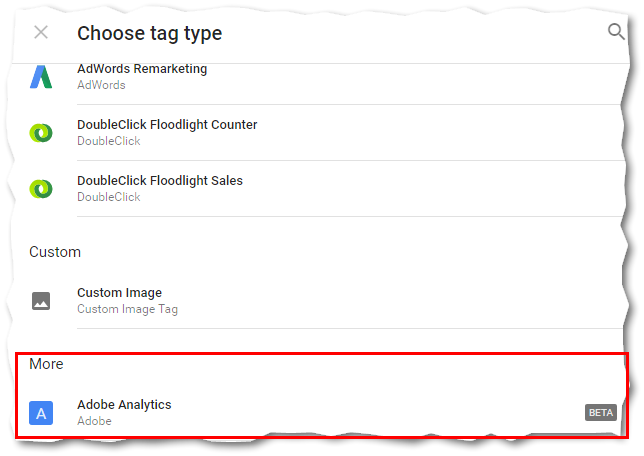Click the Choose tag type title

[x=150, y=33]
